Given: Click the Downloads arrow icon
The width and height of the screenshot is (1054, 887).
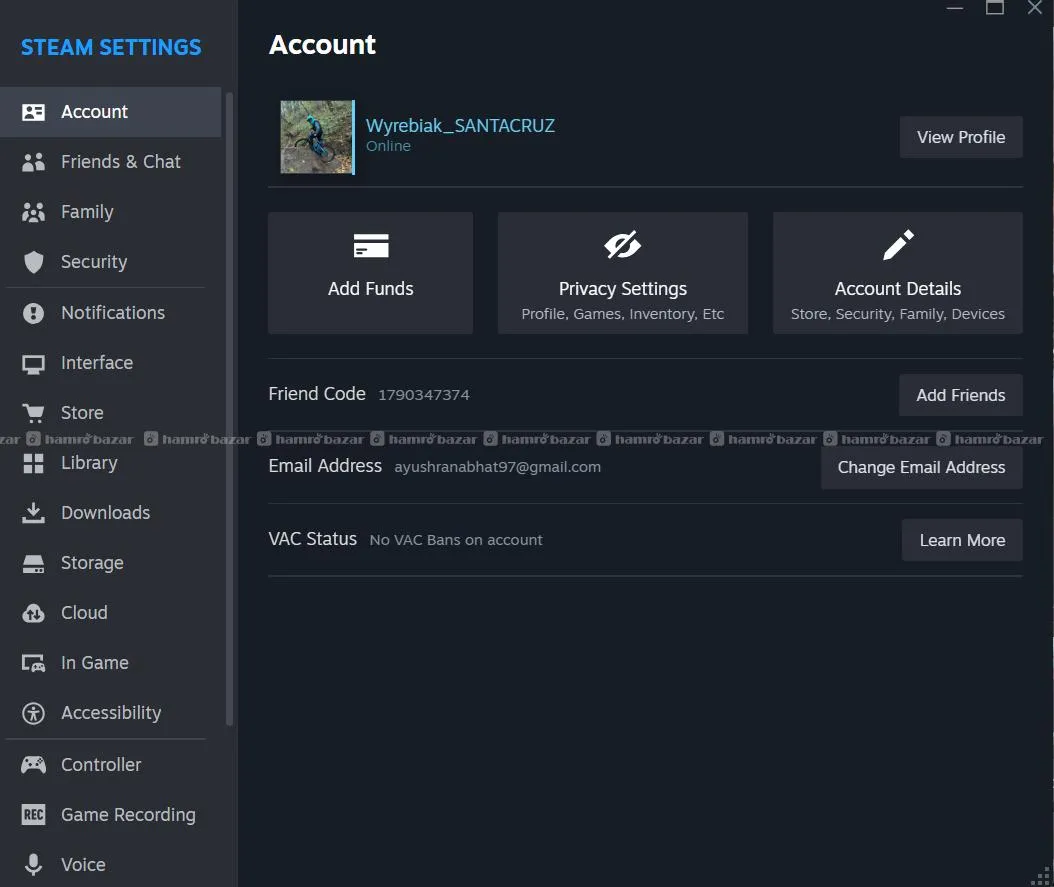Looking at the screenshot, I should (34, 513).
